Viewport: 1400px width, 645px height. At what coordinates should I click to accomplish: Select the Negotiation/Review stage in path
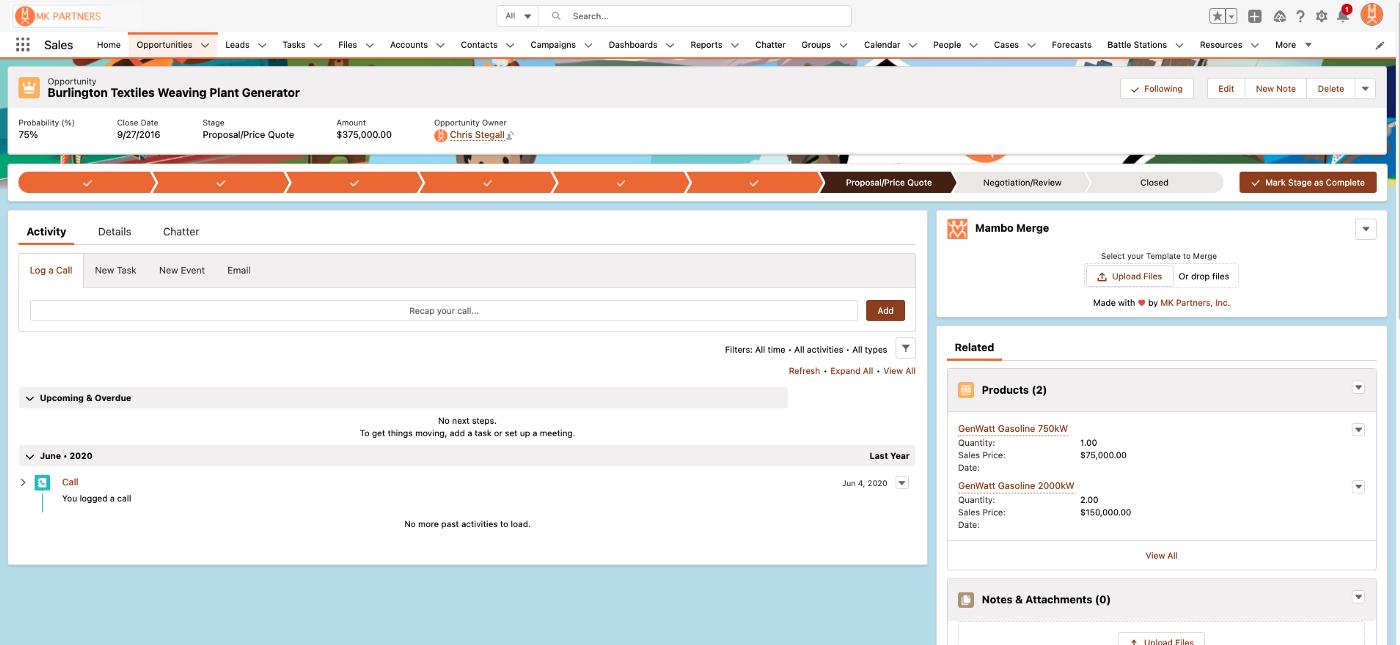1021,183
